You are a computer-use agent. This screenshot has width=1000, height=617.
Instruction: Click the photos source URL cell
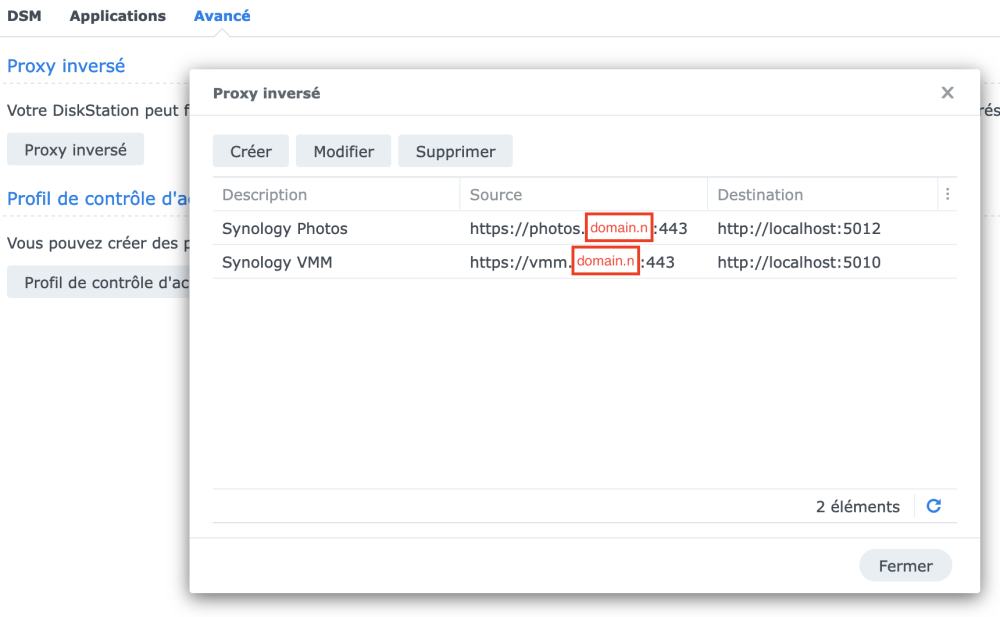pos(578,228)
